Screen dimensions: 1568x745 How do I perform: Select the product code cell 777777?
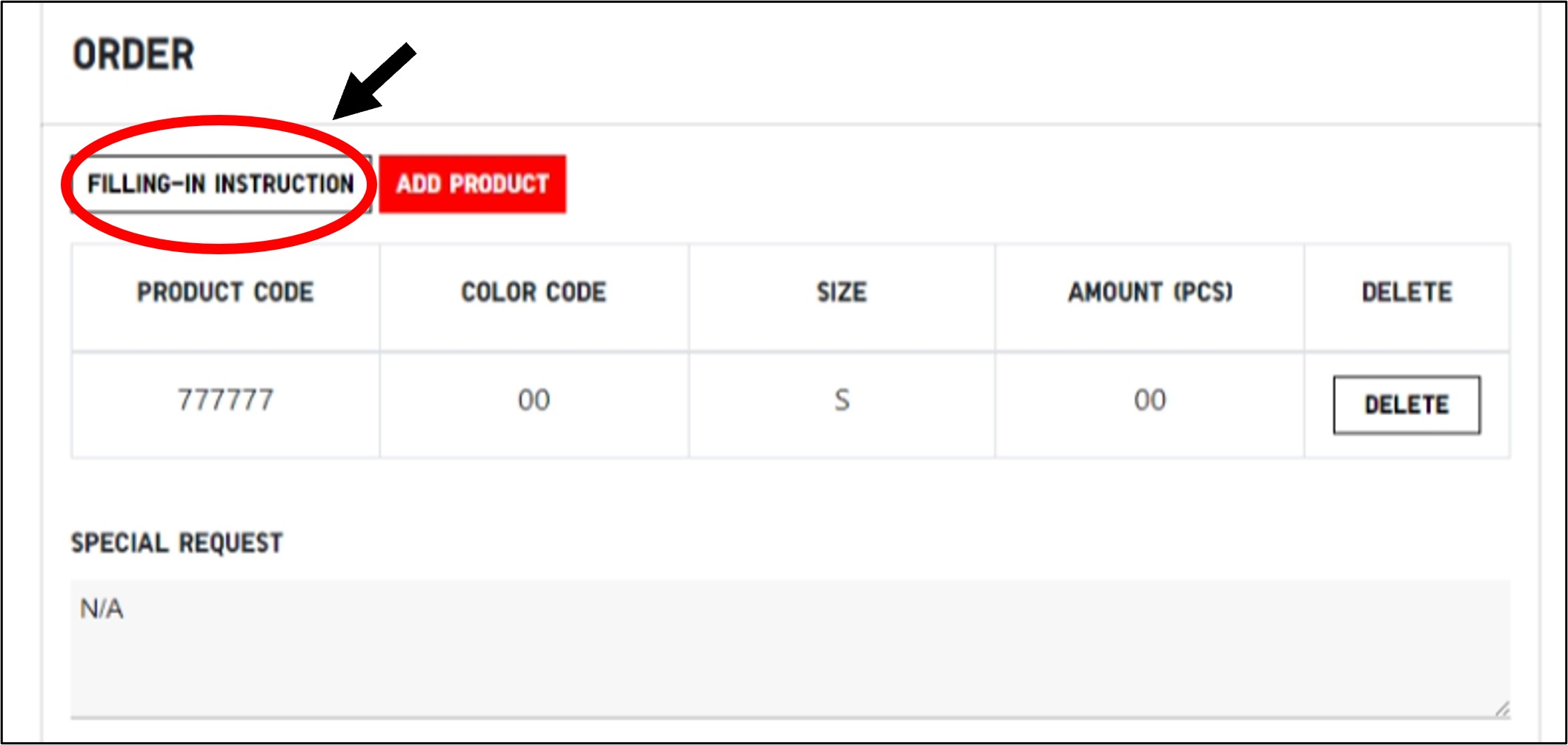[225, 401]
